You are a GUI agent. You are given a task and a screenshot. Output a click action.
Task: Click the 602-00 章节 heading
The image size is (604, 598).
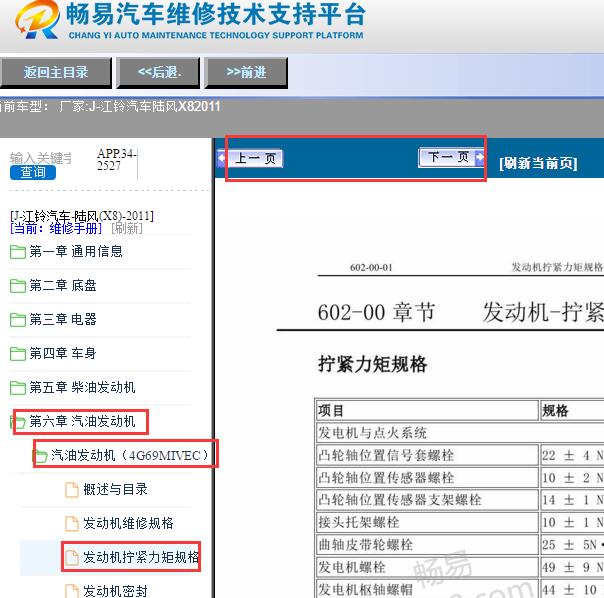click(x=376, y=312)
